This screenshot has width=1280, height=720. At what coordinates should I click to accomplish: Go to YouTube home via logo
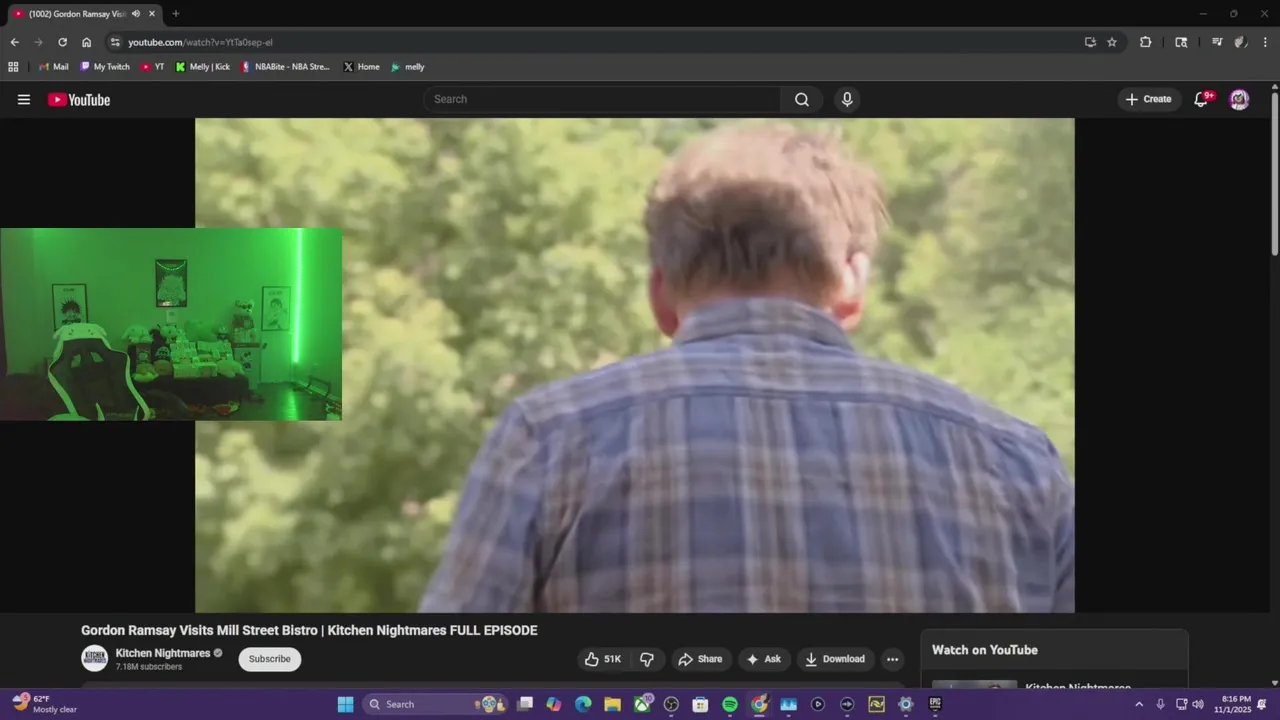coord(79,99)
